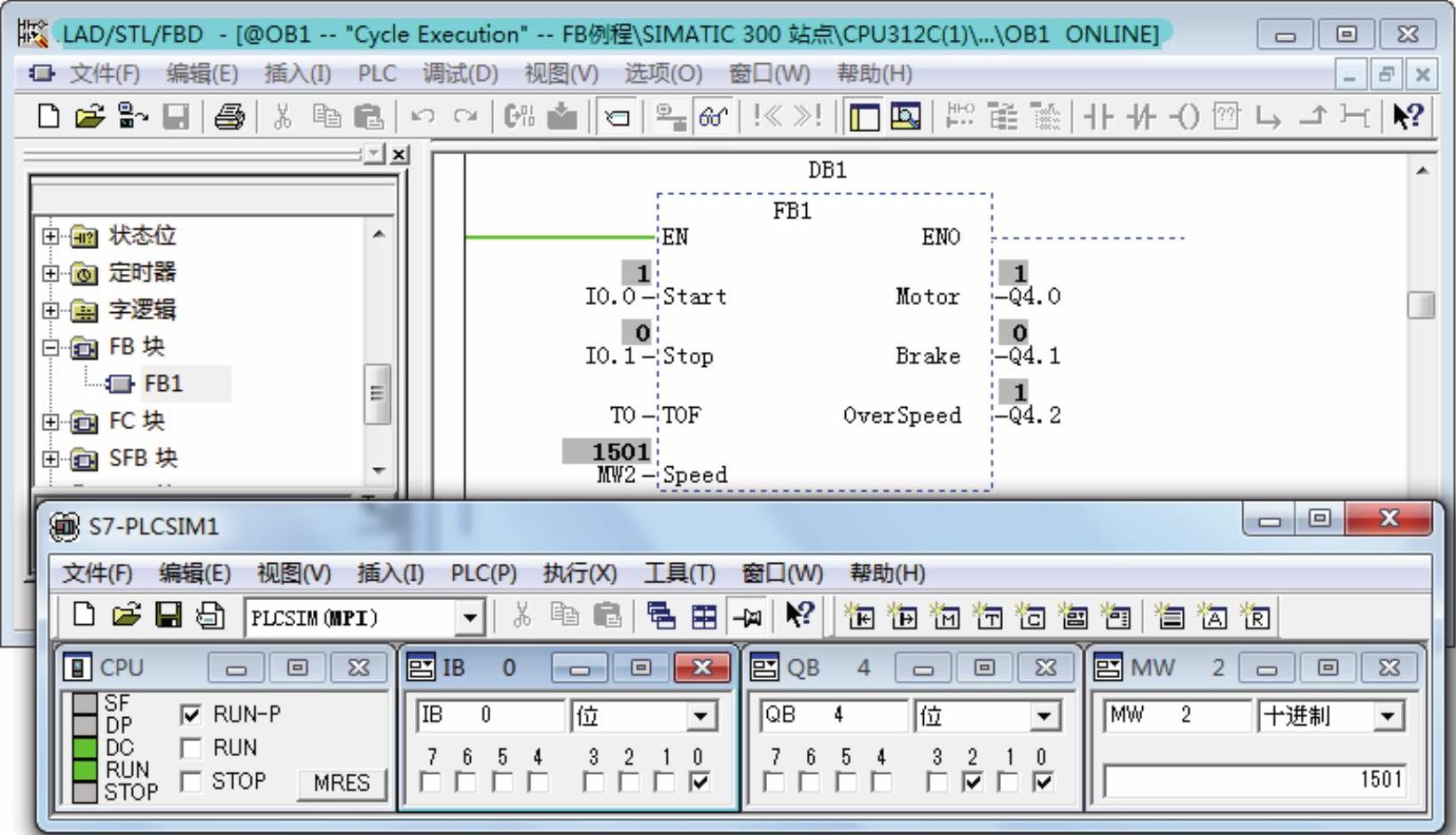Image resolution: width=1456 pixels, height=835 pixels.
Task: Enable the RUN-P checkbox in CPU panel
Action: [x=191, y=714]
